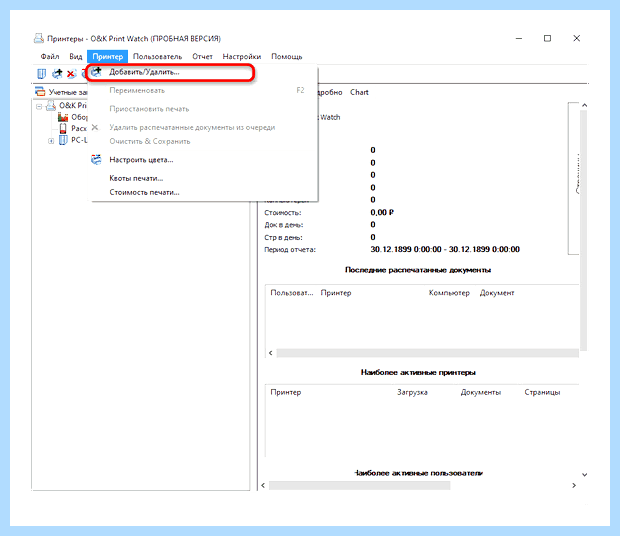Click the Последние распечатанные документы heading
This screenshot has height=536, width=620.
pyautogui.click(x=418, y=270)
